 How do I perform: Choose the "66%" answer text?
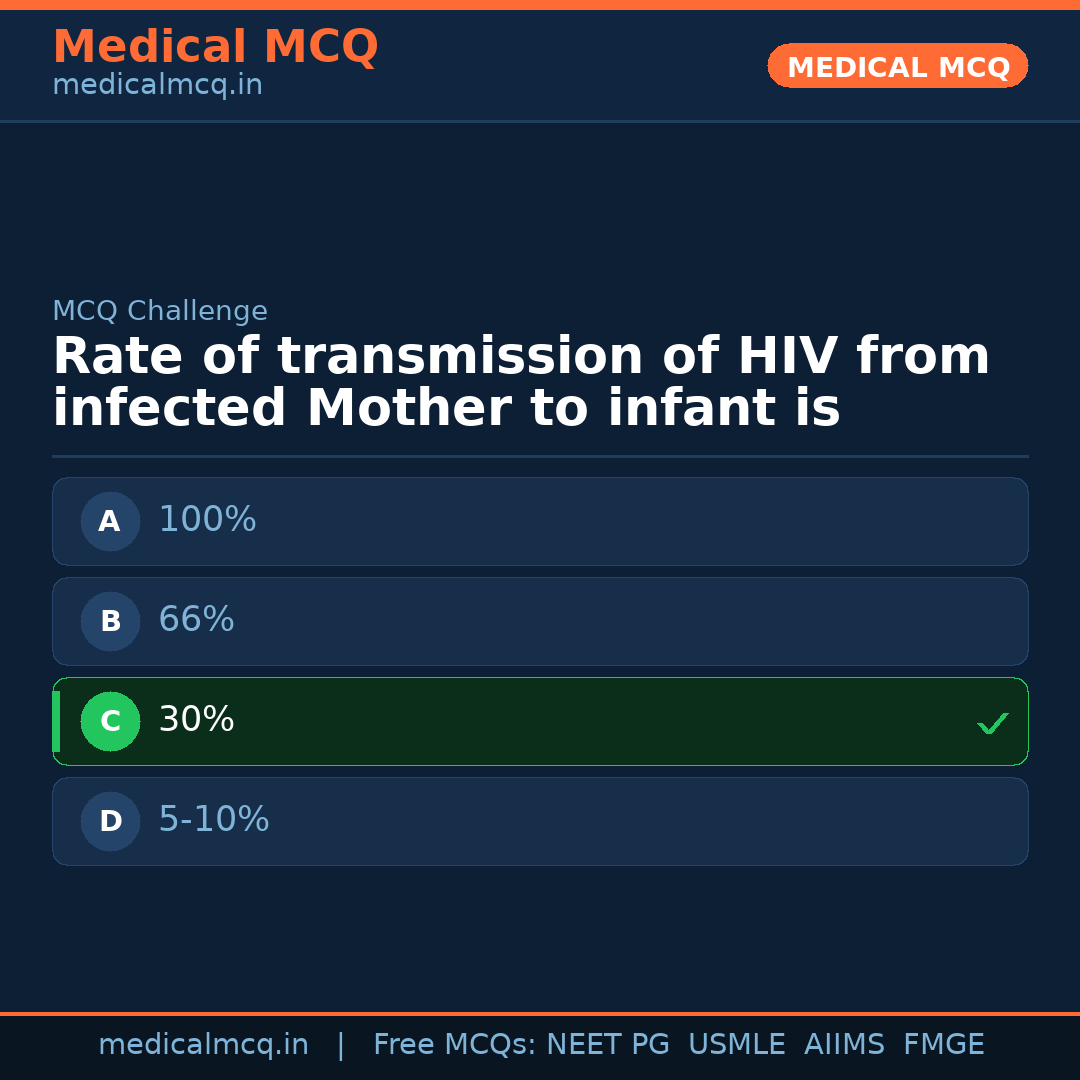[196, 620]
